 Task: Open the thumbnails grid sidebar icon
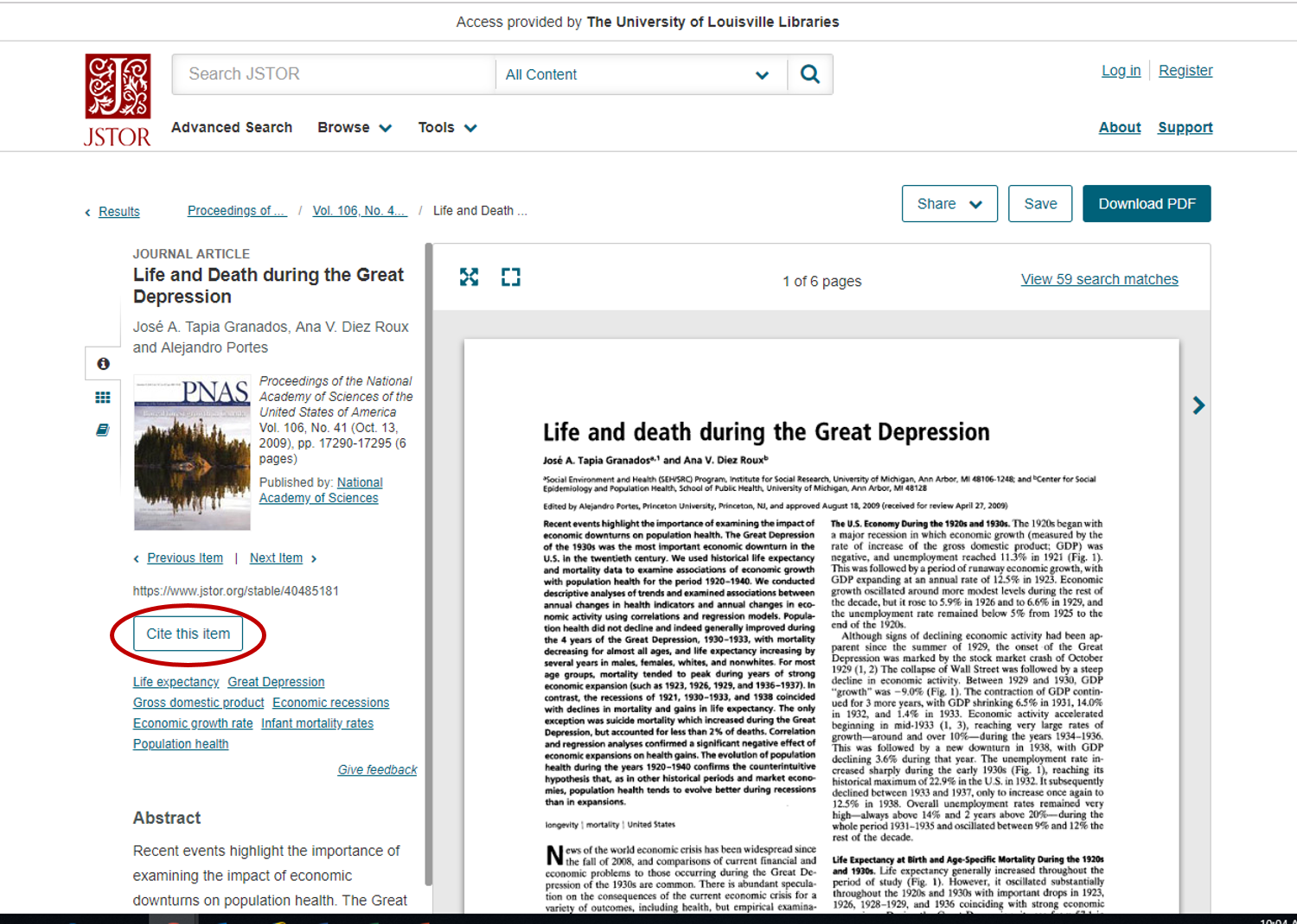[x=103, y=397]
